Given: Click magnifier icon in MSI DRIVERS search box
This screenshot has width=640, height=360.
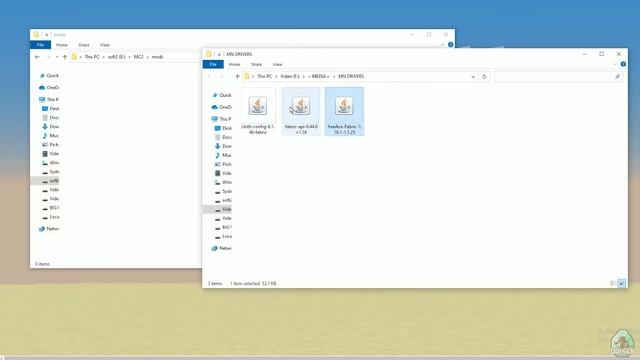Looking at the screenshot, I should coord(617,76).
